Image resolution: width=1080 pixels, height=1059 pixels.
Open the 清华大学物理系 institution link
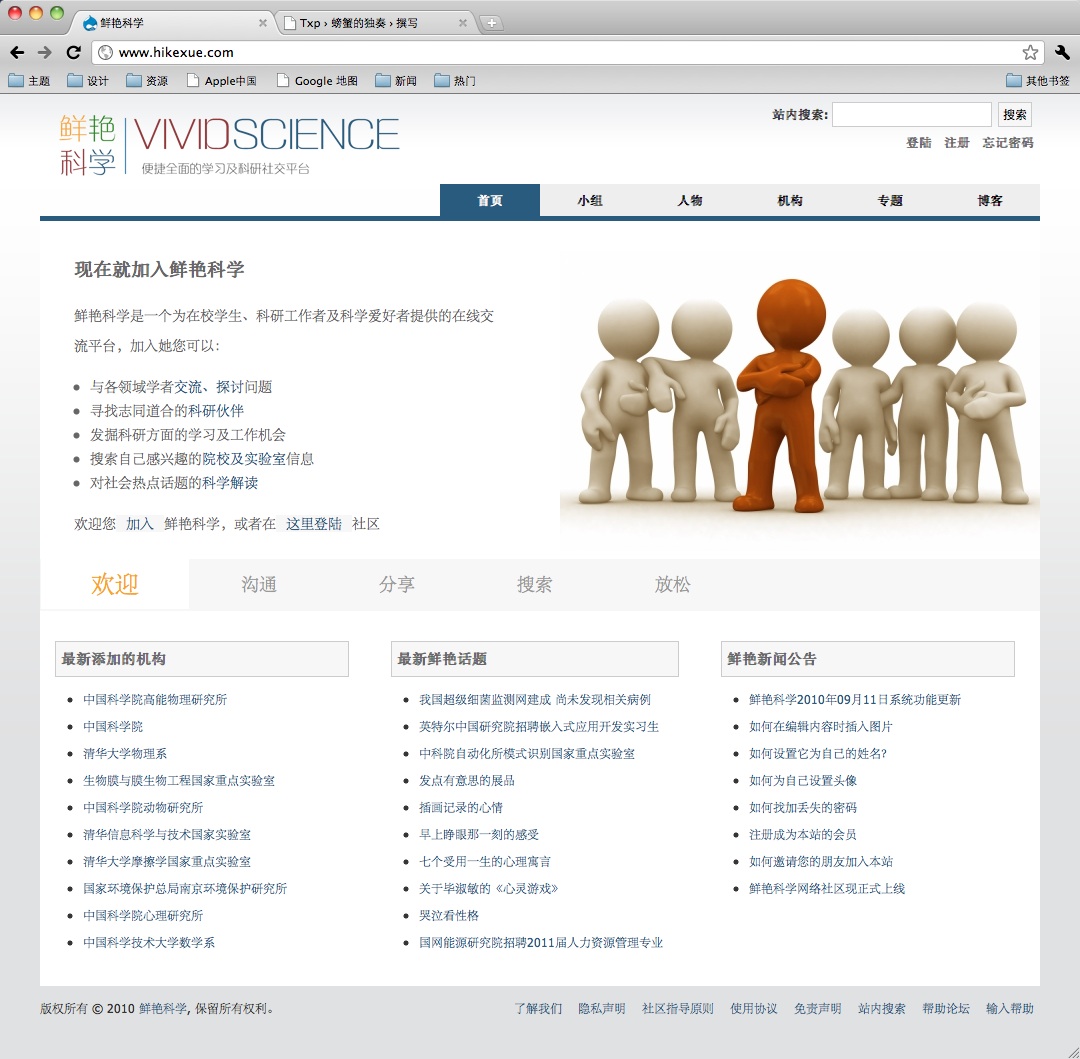tap(125, 754)
